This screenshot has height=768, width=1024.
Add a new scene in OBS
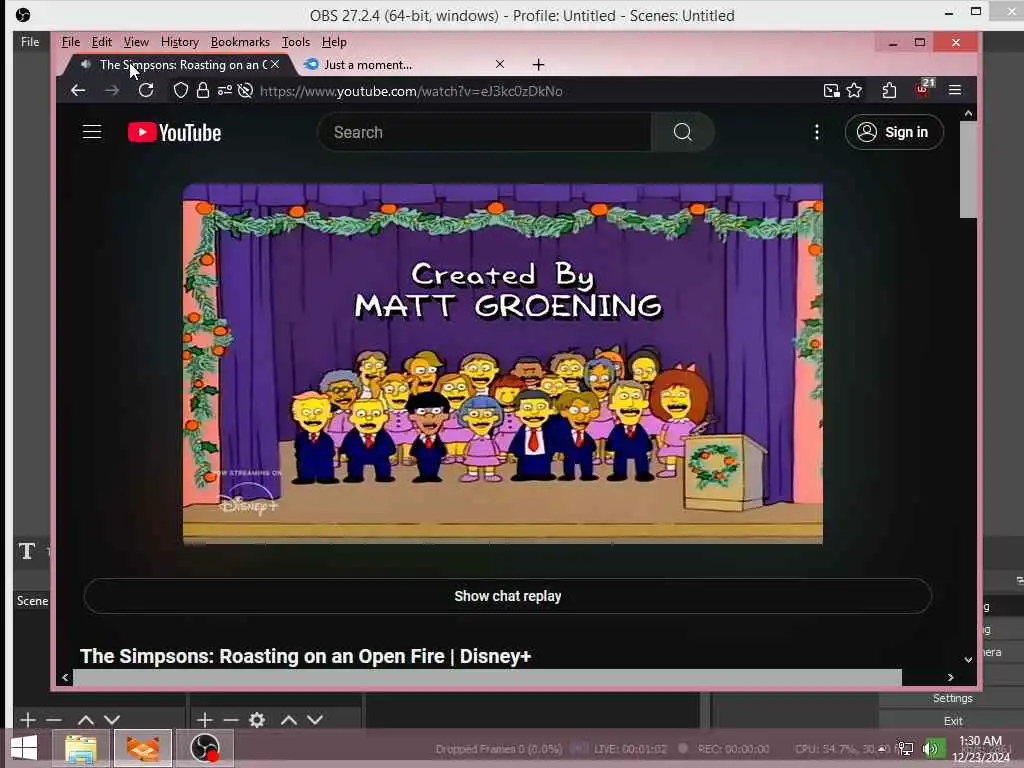(27, 720)
